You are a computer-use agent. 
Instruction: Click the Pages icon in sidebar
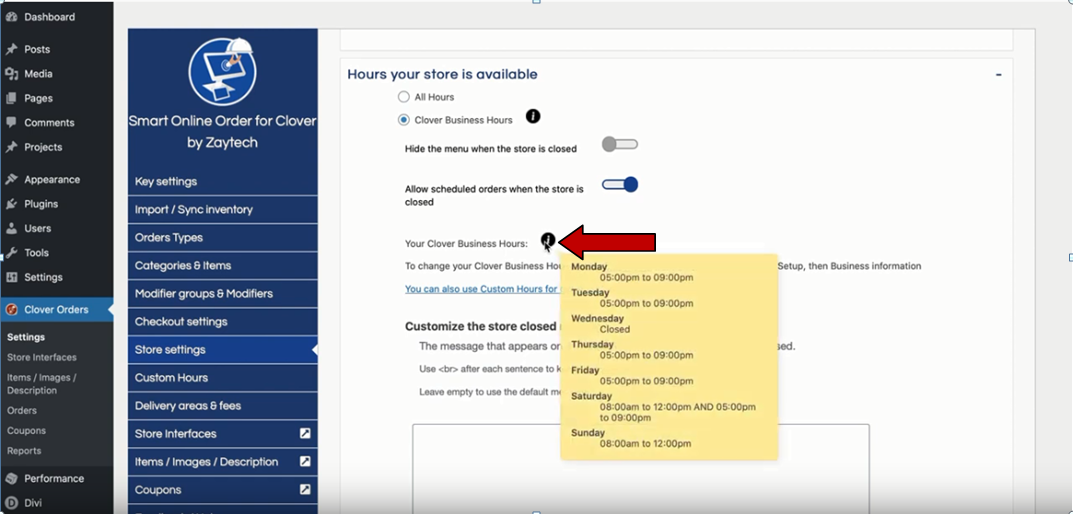(x=11, y=99)
